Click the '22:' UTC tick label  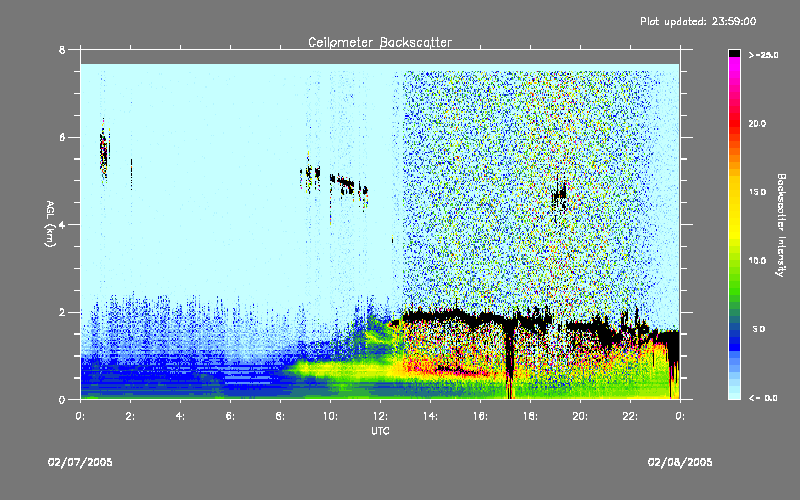click(630, 416)
